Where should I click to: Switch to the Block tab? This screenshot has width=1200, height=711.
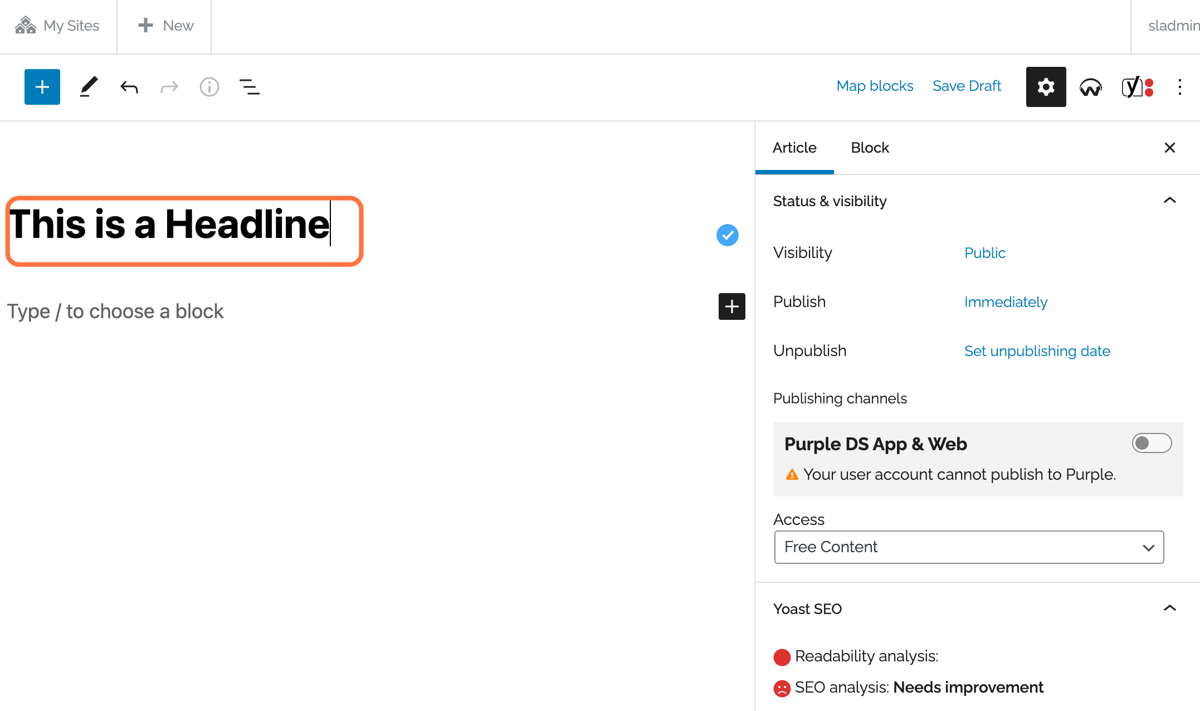pos(870,148)
